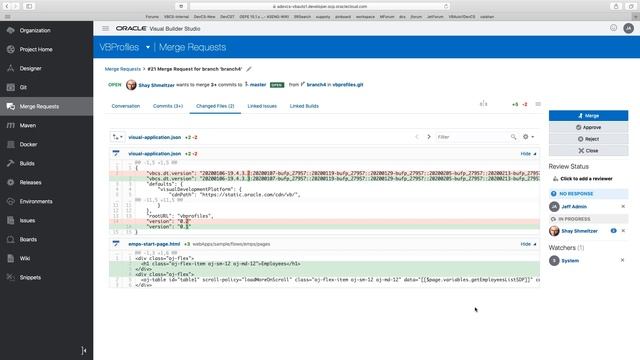Open diff settings gear dropdown
Viewport: 640px width, 360px height.
click(x=528, y=137)
